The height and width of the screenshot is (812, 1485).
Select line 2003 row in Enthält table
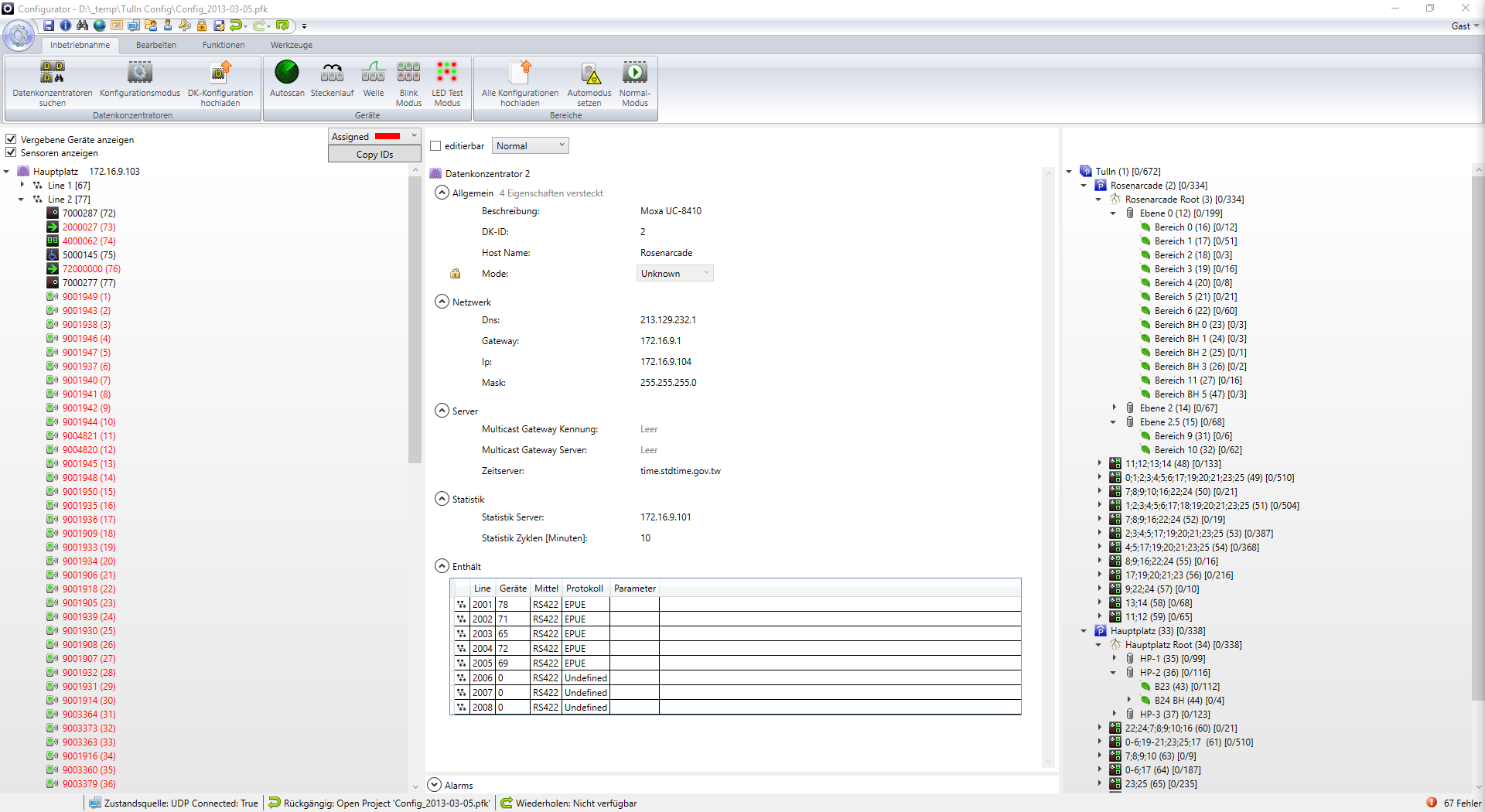(x=735, y=633)
